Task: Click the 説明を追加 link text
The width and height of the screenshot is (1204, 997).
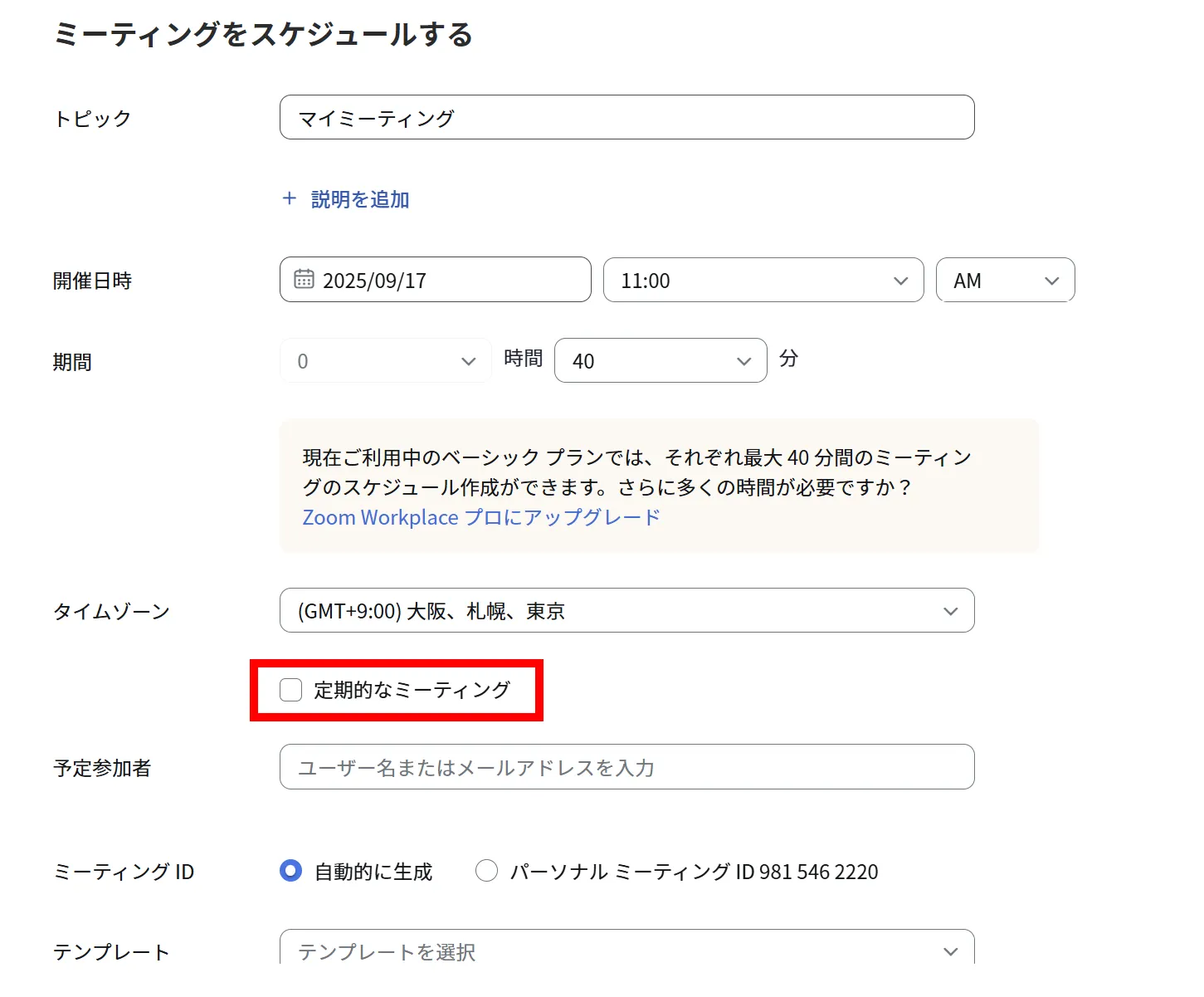Action: pos(360,199)
